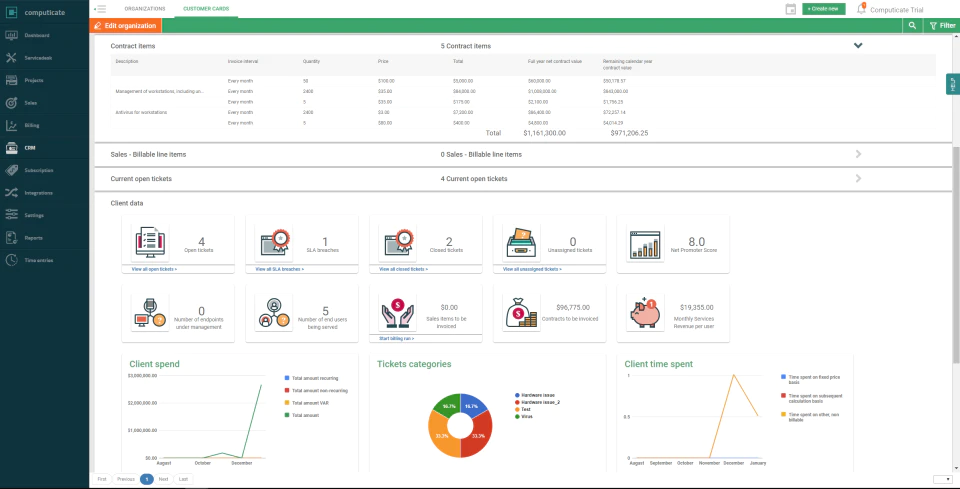Open the Servicedesk sidebar icon
960x489 pixels.
[11, 58]
